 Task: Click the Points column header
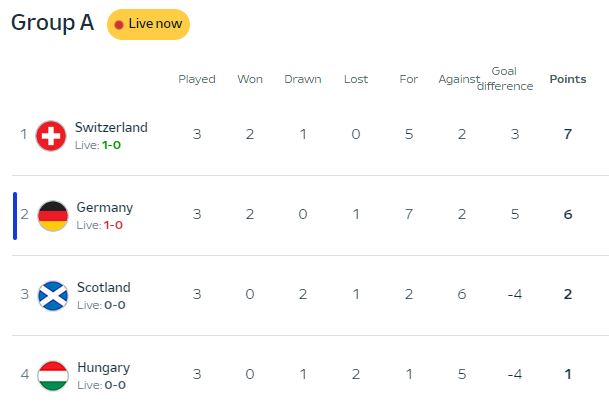click(568, 79)
